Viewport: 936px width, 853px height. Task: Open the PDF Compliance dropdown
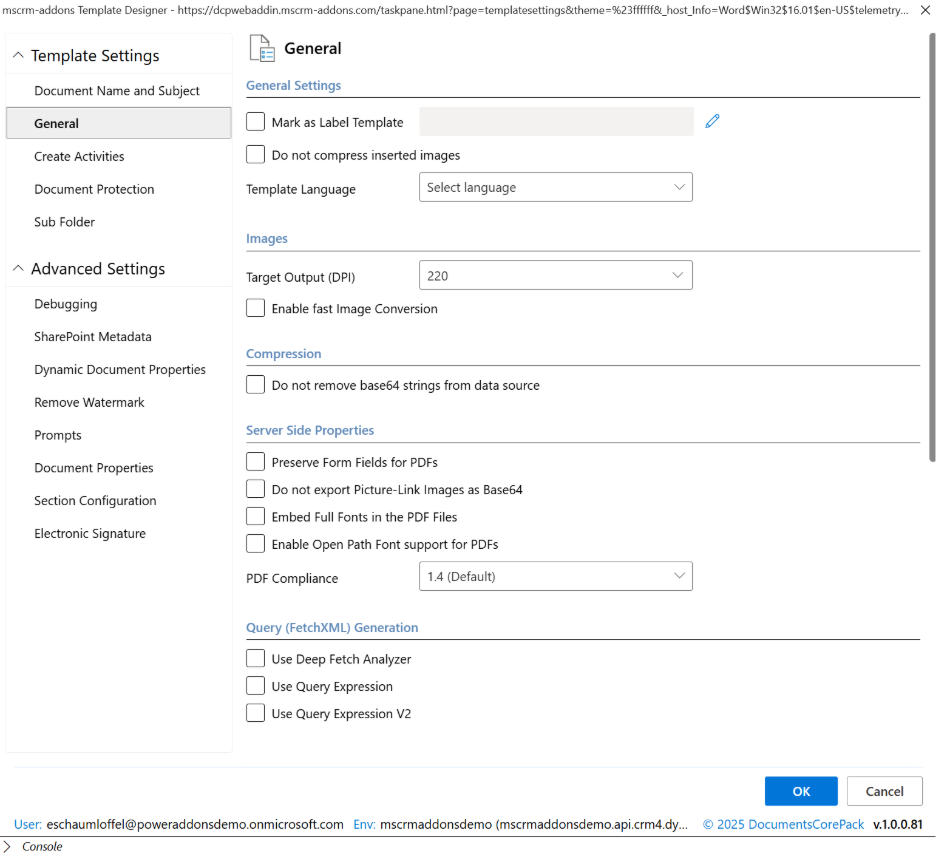[555, 576]
